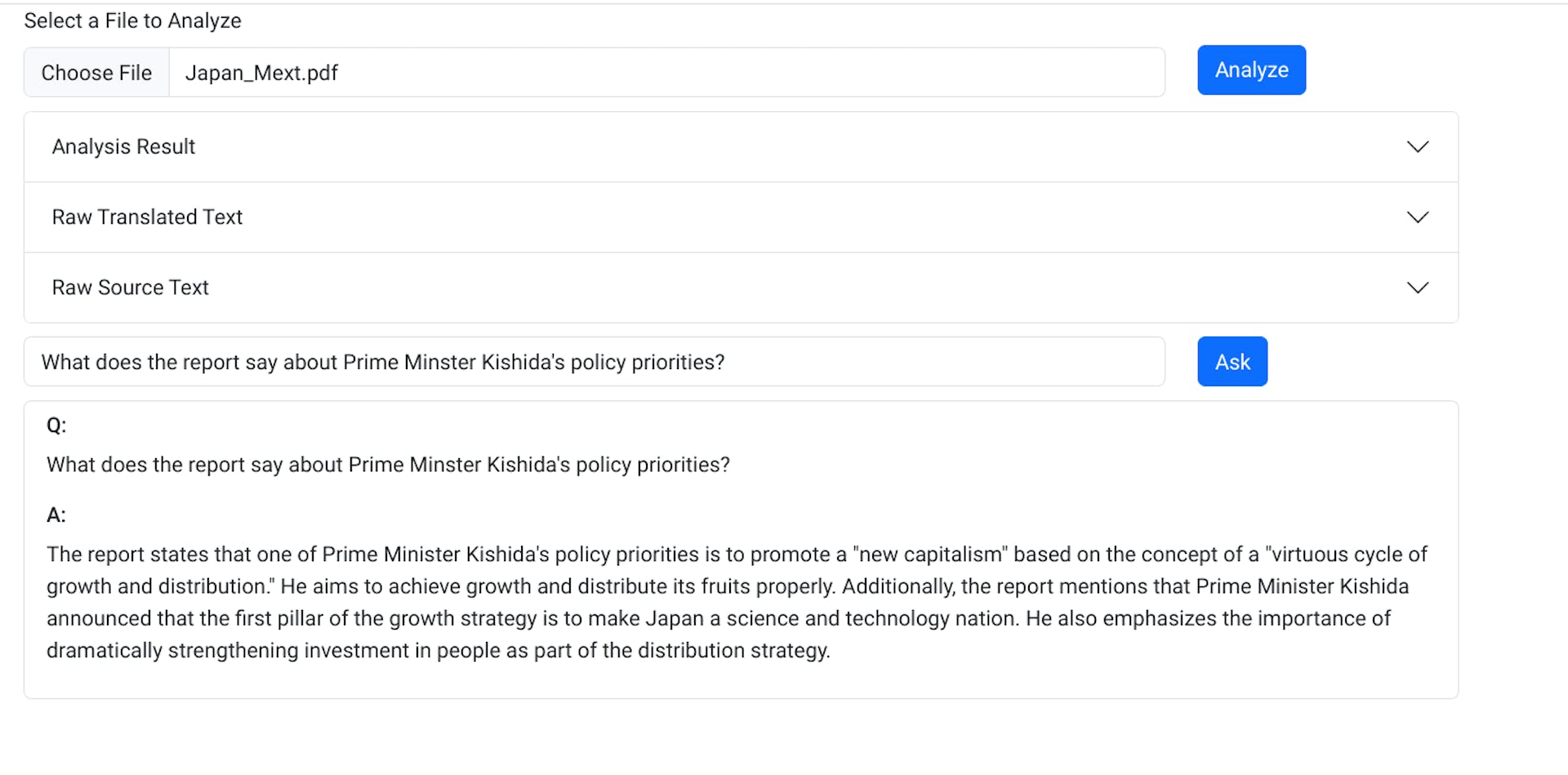Open the Analysis Result section by its title
The width and height of the screenshot is (1568, 775).
coord(123,147)
